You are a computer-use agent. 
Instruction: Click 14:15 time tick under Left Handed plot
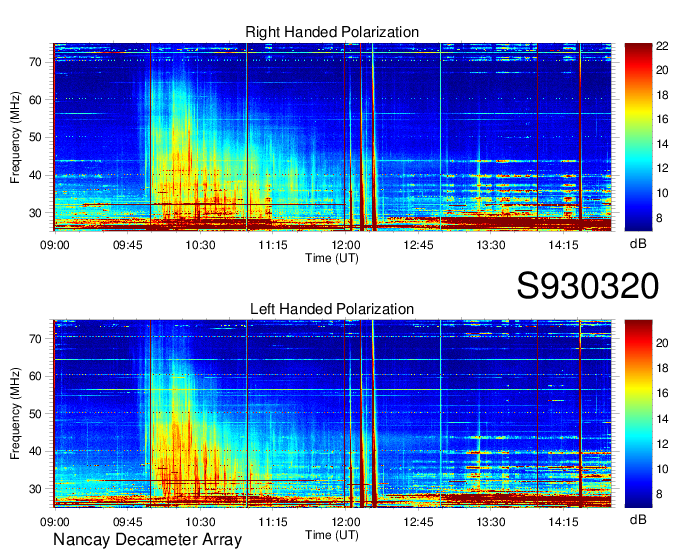563,522
